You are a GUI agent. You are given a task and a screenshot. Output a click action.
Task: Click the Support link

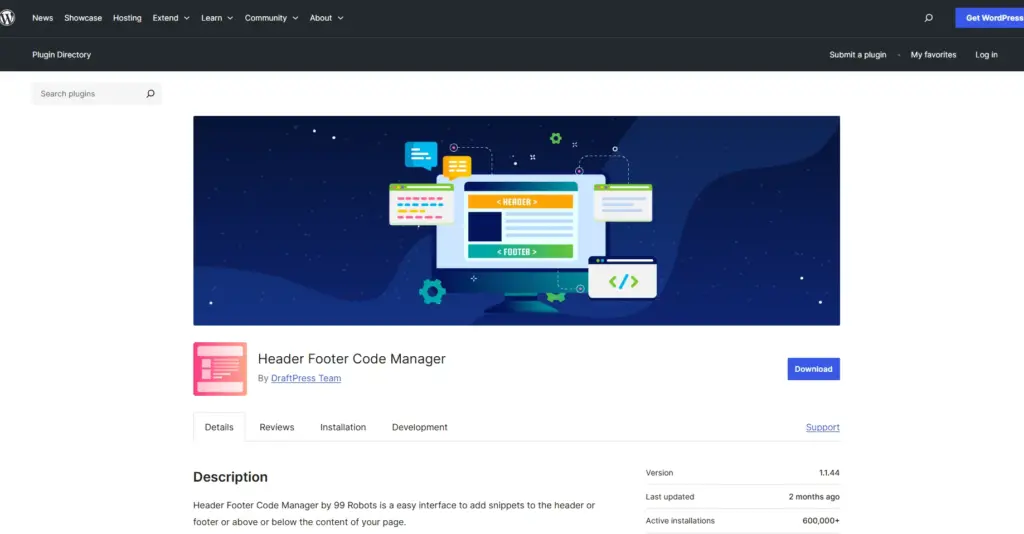click(x=822, y=427)
